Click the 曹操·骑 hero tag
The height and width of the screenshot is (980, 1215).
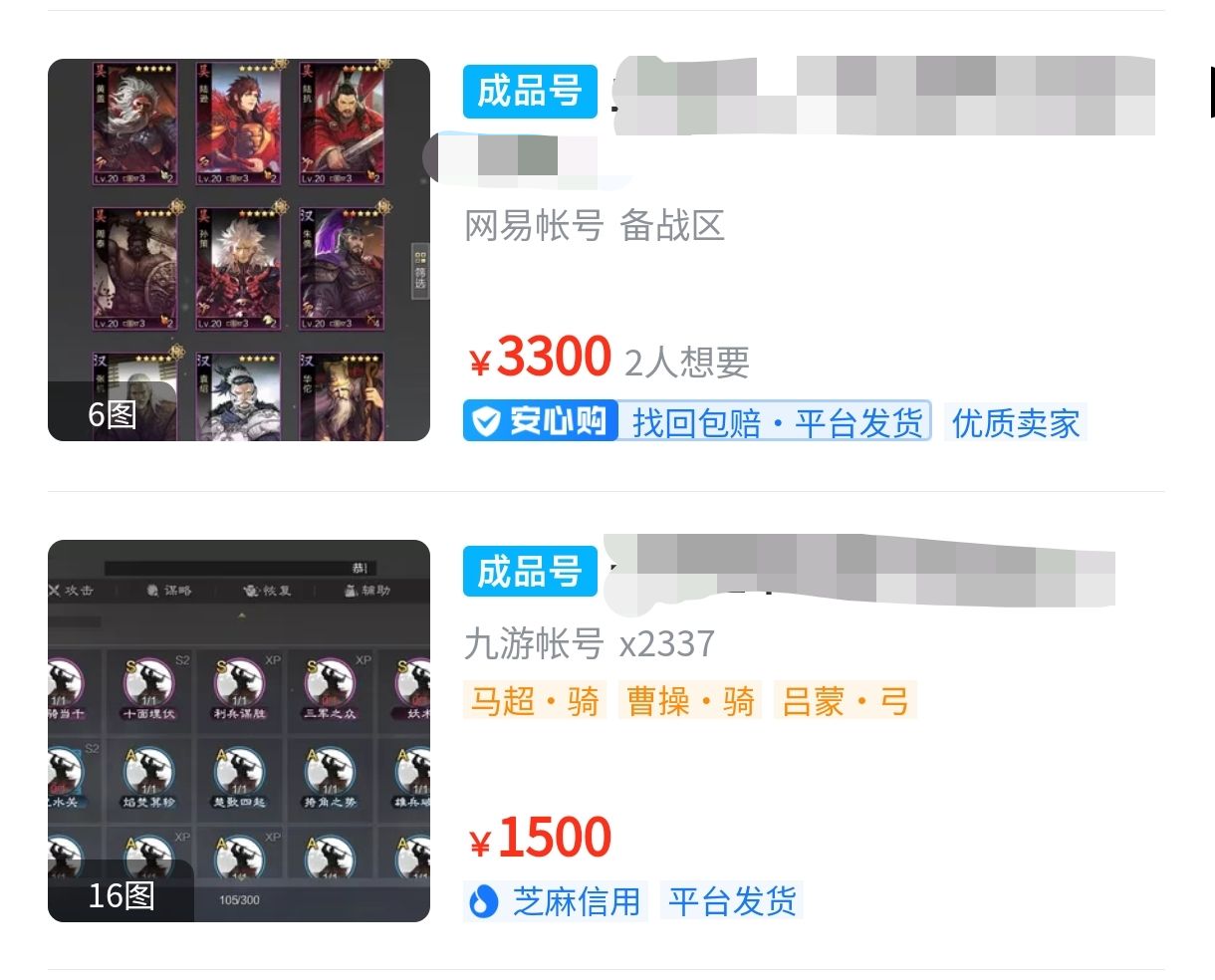pos(690,700)
